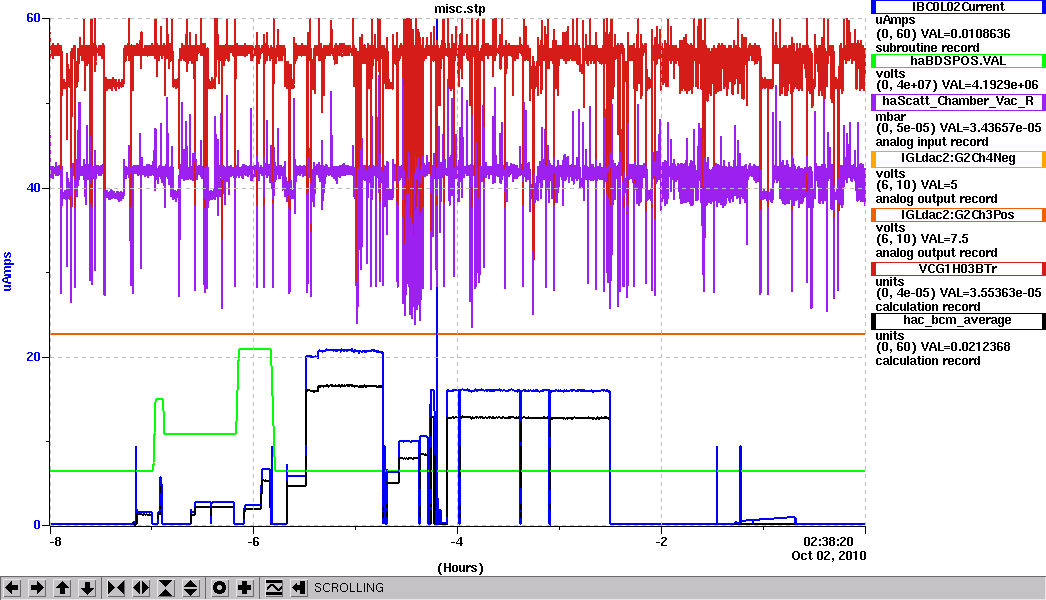Click the return-arrow scroll mode icon
This screenshot has height=600, width=1046.
299,588
